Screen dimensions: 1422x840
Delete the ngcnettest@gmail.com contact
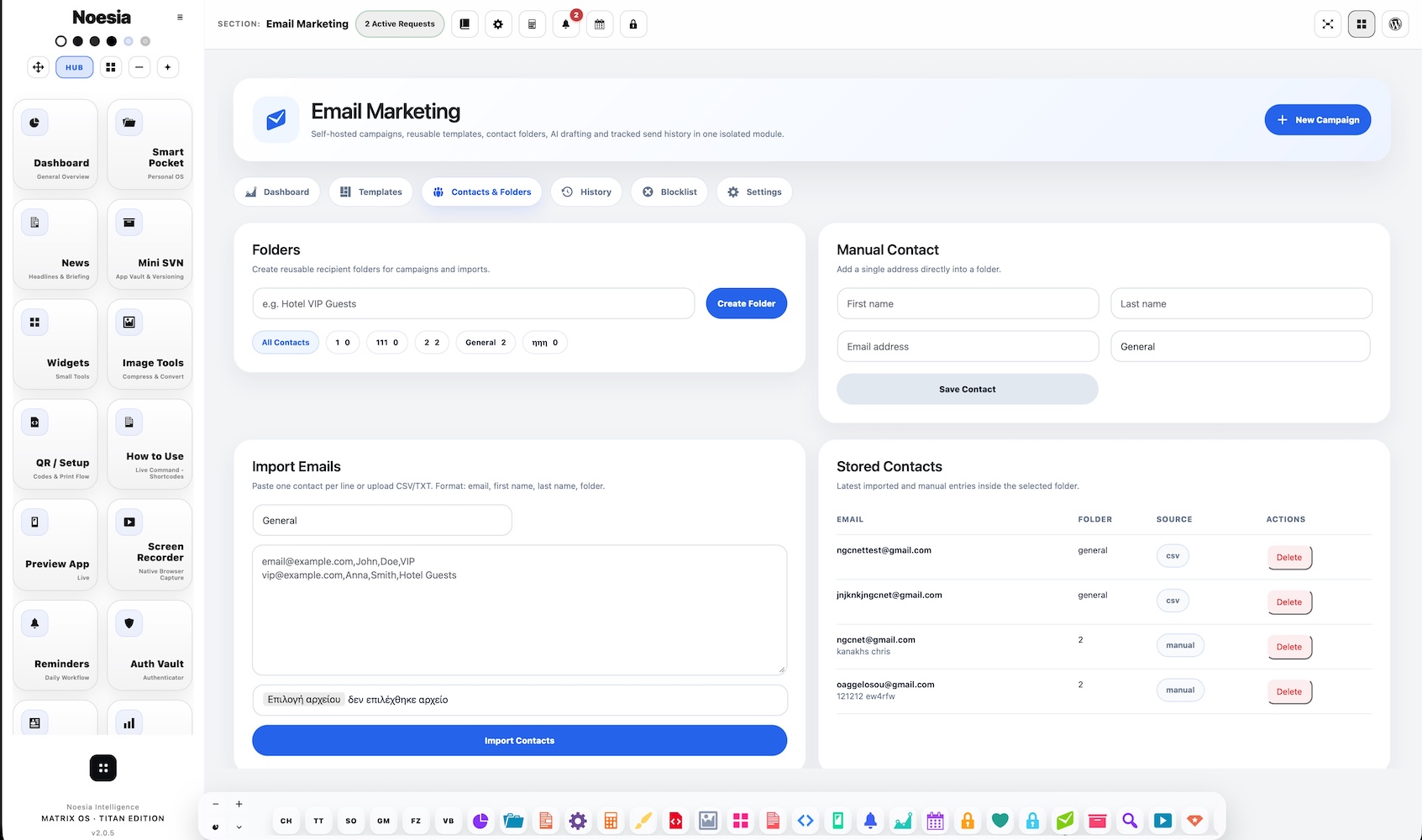point(1289,558)
